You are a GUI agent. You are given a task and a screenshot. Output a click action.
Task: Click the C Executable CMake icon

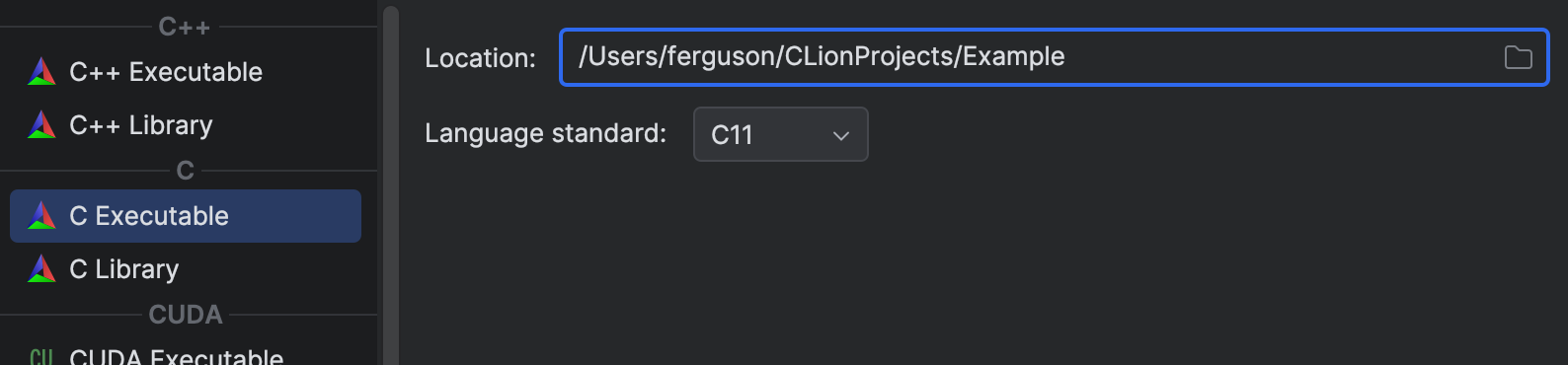click(41, 215)
